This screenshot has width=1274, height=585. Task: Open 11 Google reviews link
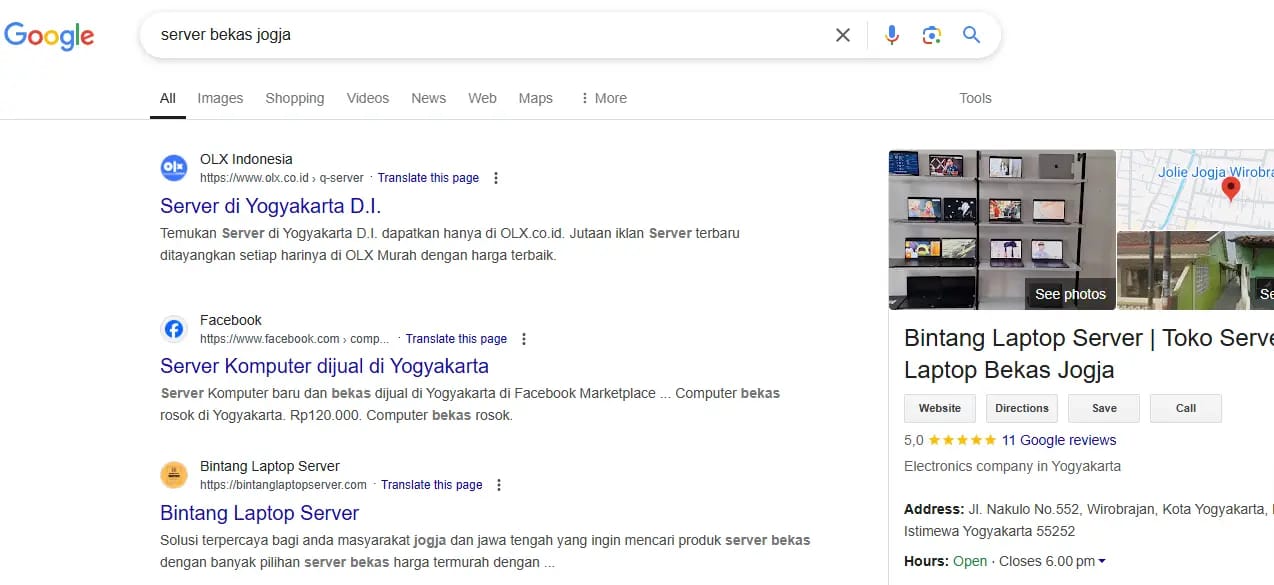click(x=1059, y=440)
